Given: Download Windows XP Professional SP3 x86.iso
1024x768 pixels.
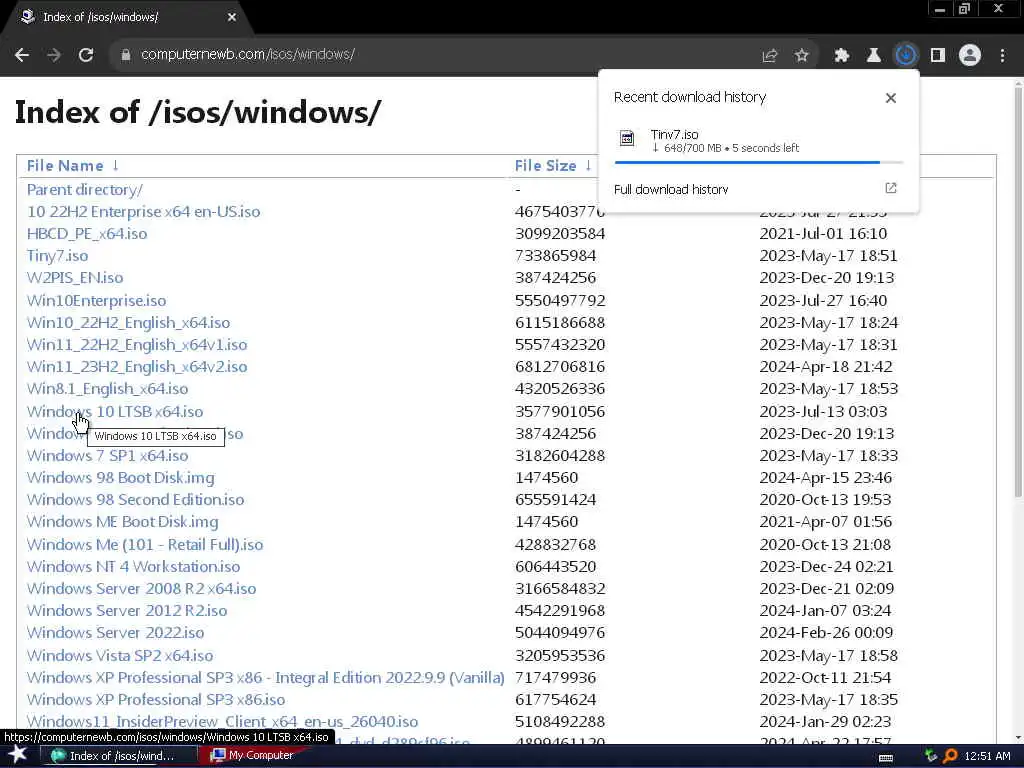Looking at the screenshot, I should 156,700.
